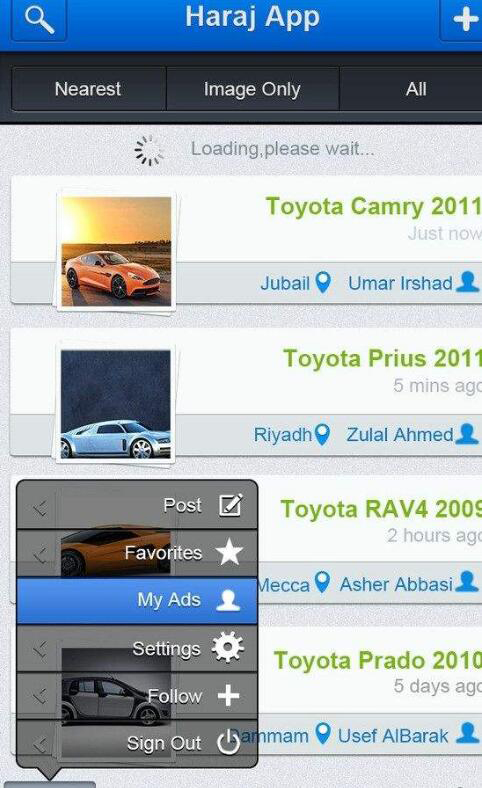
Task: Open the blue car thumbnail of the Prius ad
Action: click(x=116, y=404)
